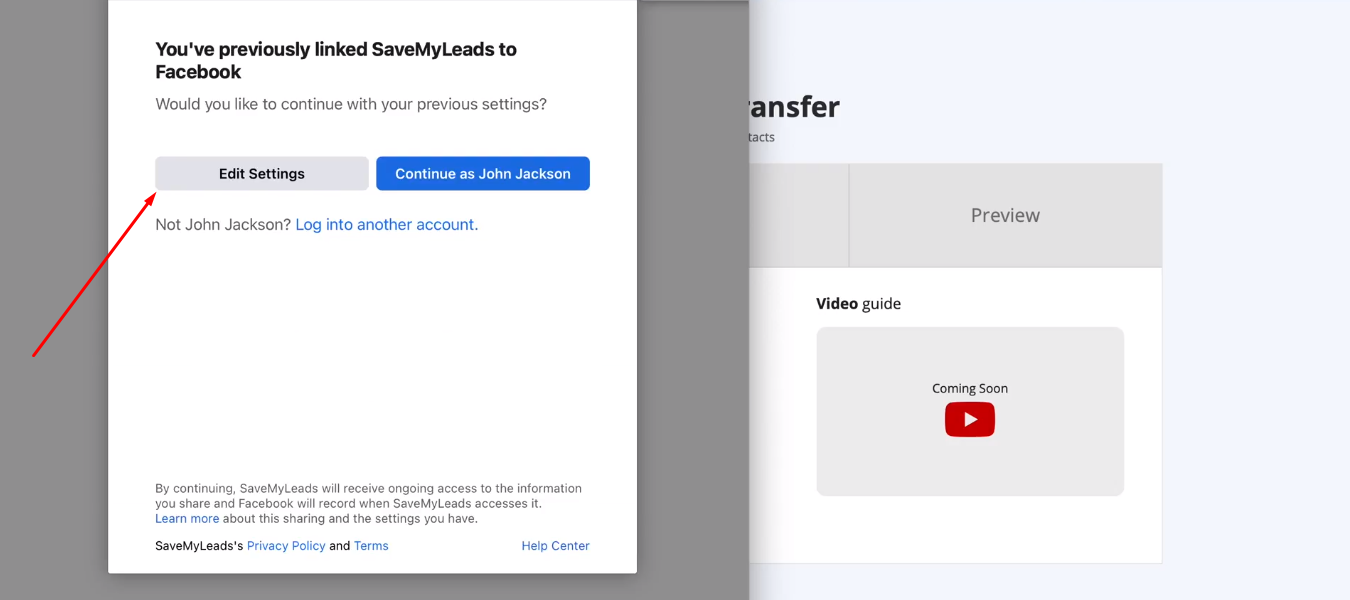Viewport: 1350px width, 600px height.
Task: Open the Help Center link
Action: tap(555, 546)
